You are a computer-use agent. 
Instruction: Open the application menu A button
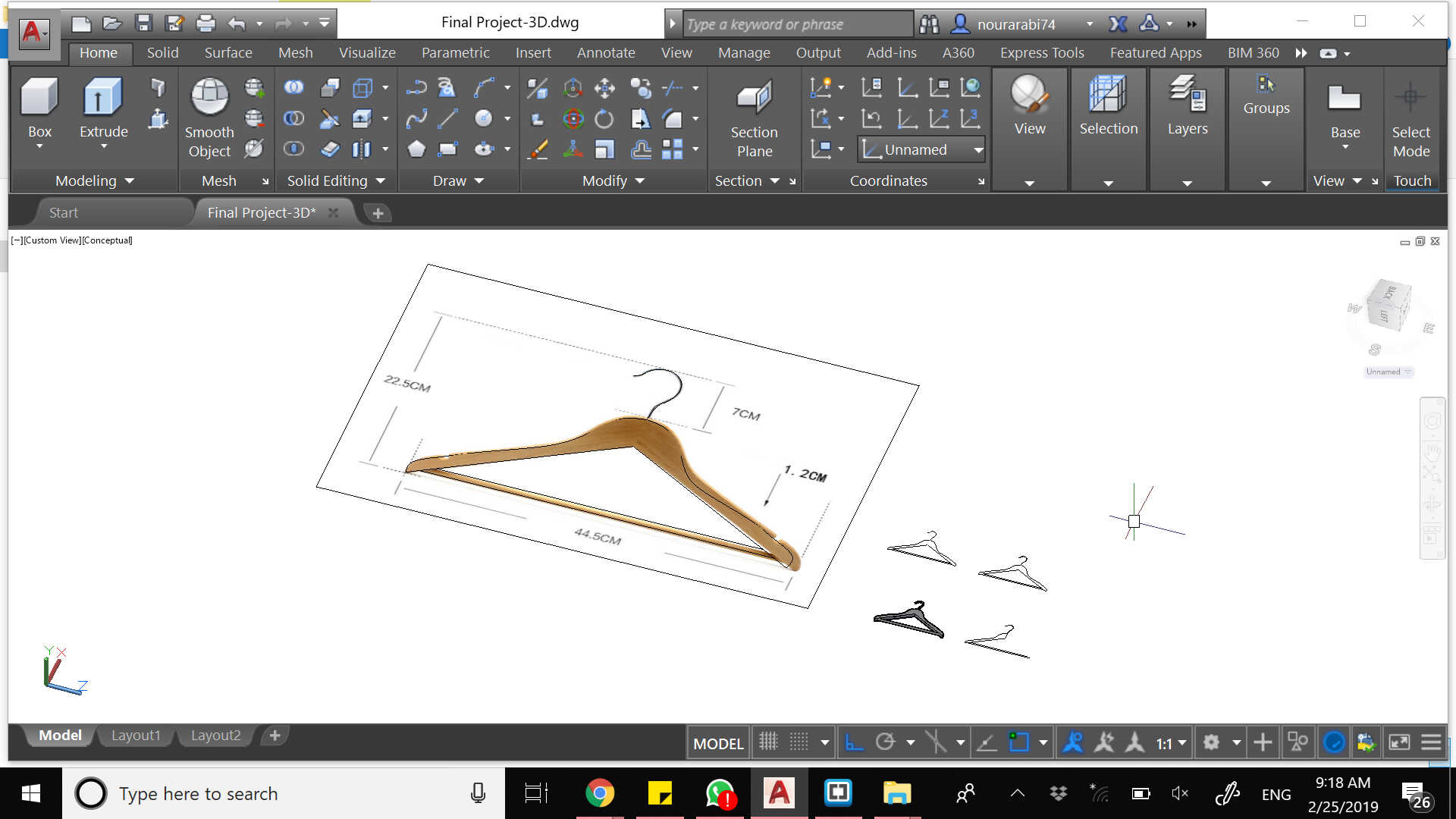(33, 33)
